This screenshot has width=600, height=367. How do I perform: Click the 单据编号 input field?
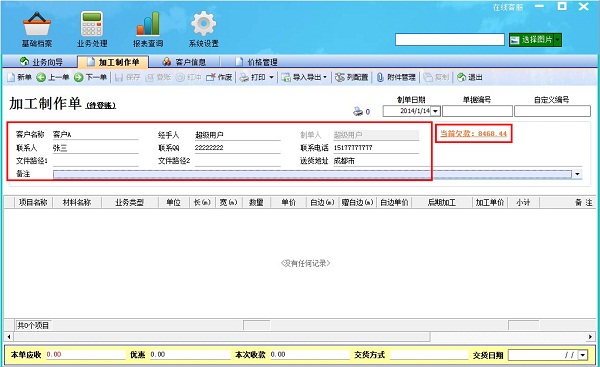[477, 111]
